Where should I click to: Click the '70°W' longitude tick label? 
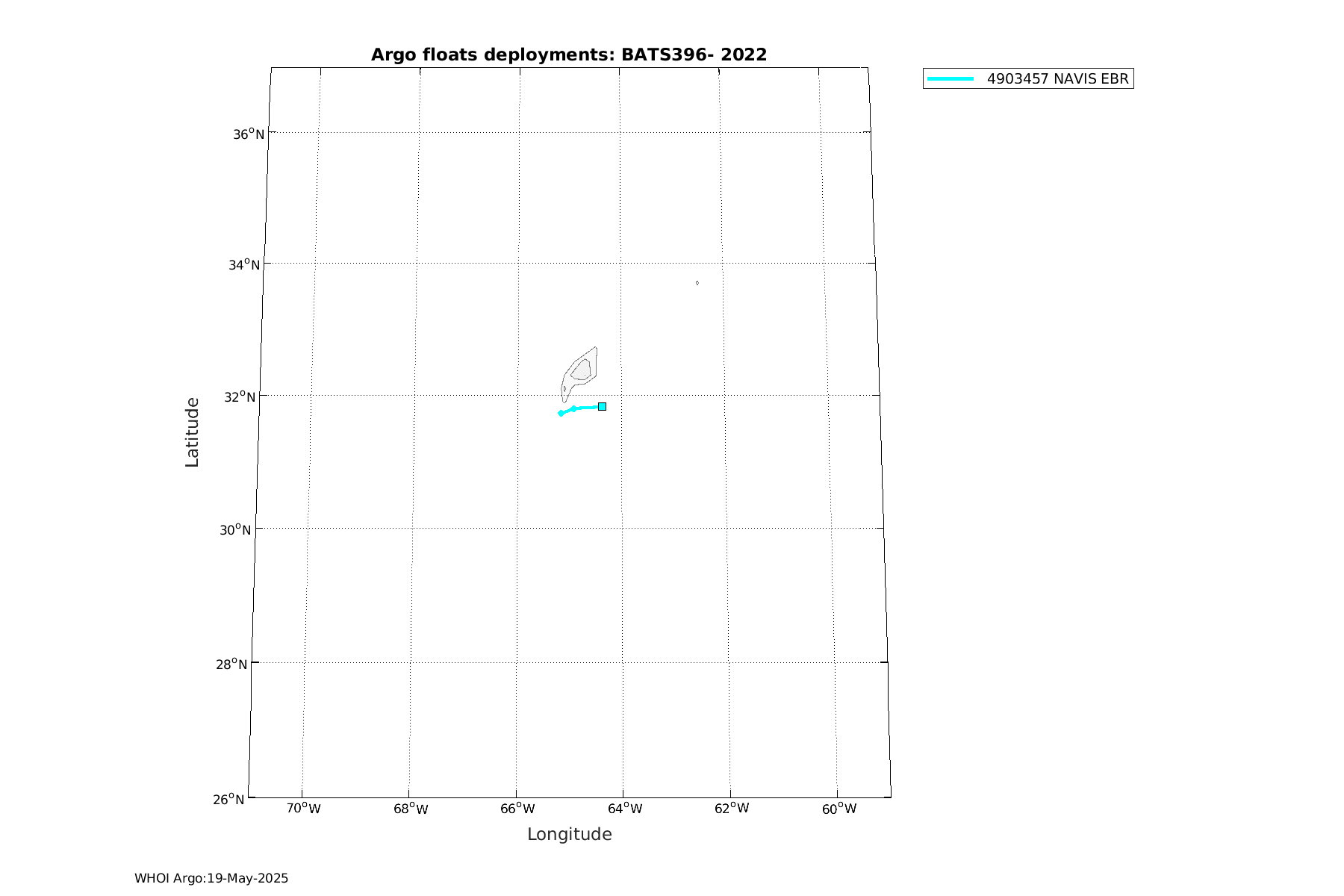point(304,809)
